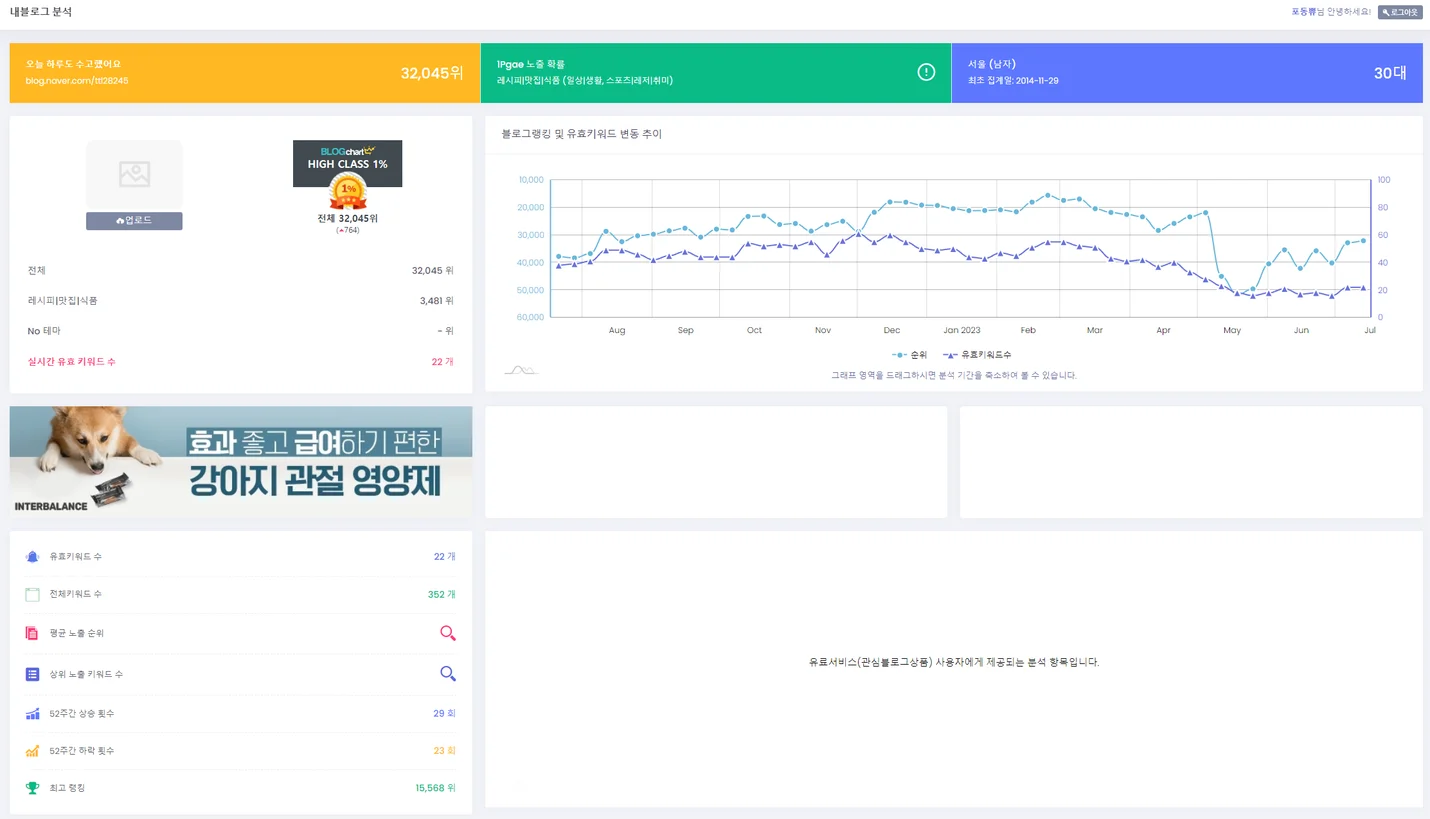1430x819 pixels.
Task: Click the 29 회 rise count value
Action: (x=444, y=714)
